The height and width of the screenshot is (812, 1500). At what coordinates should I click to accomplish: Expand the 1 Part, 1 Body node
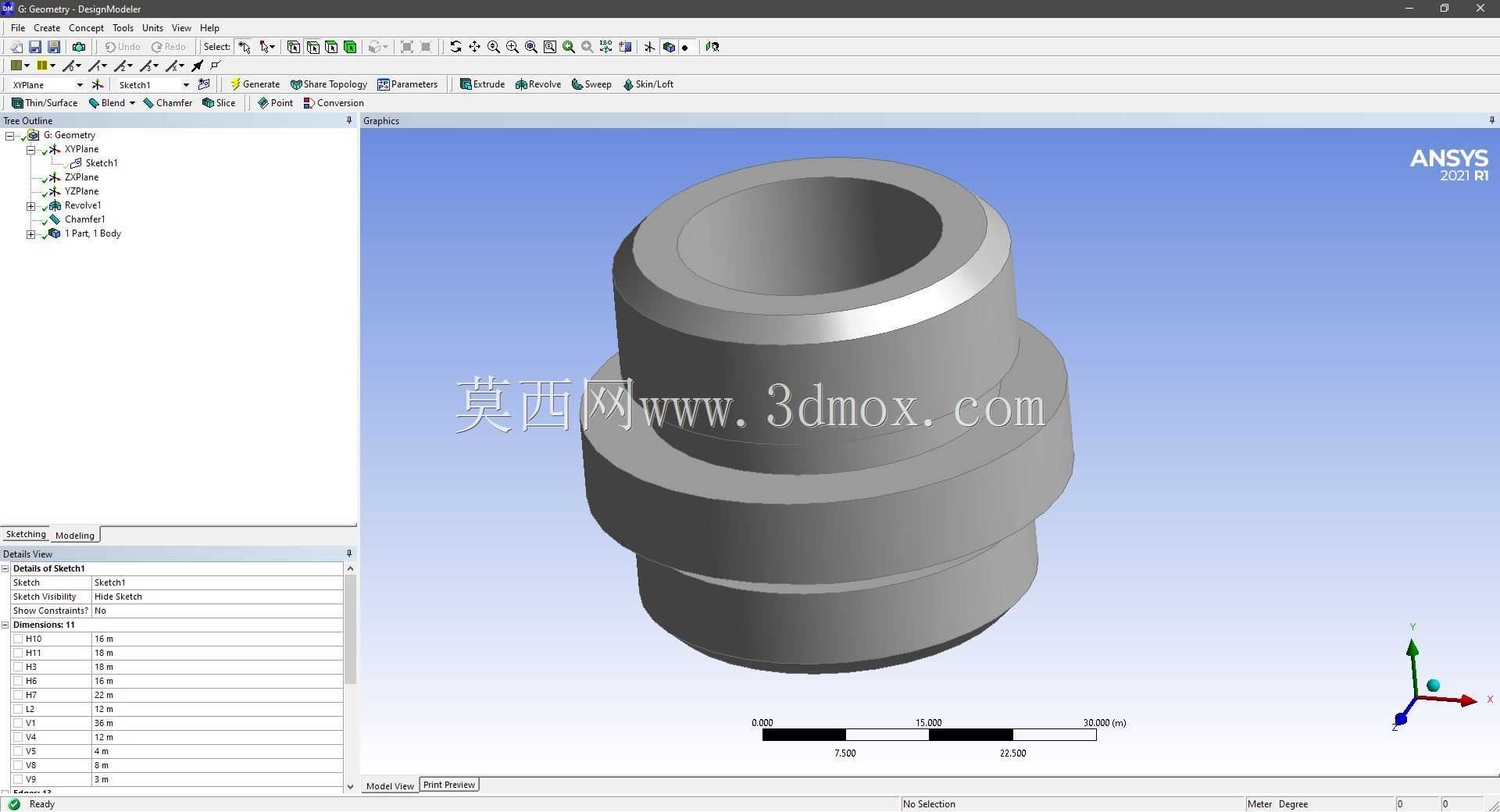pos(30,233)
